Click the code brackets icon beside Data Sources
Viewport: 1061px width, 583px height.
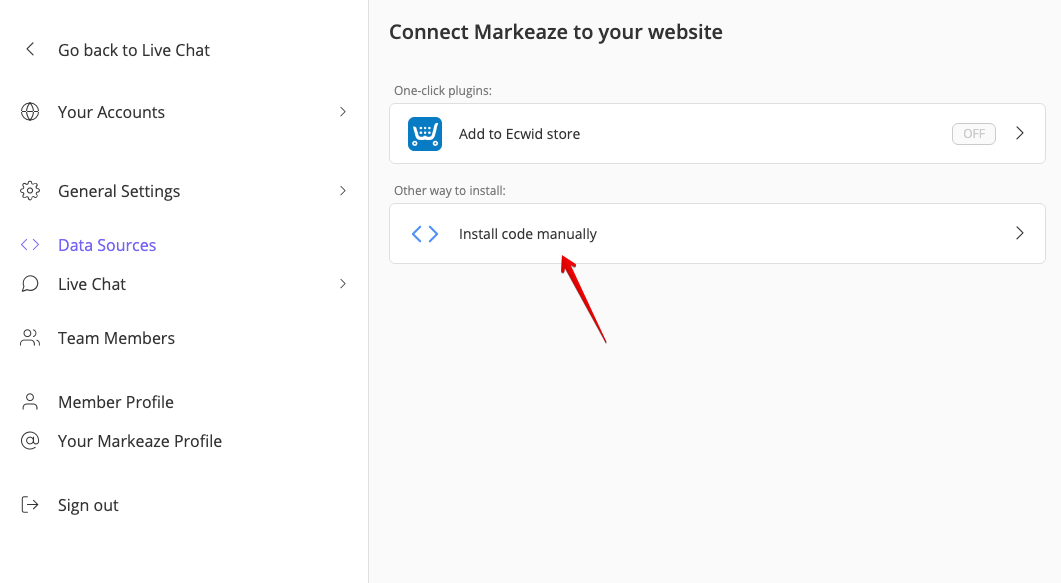pos(30,245)
